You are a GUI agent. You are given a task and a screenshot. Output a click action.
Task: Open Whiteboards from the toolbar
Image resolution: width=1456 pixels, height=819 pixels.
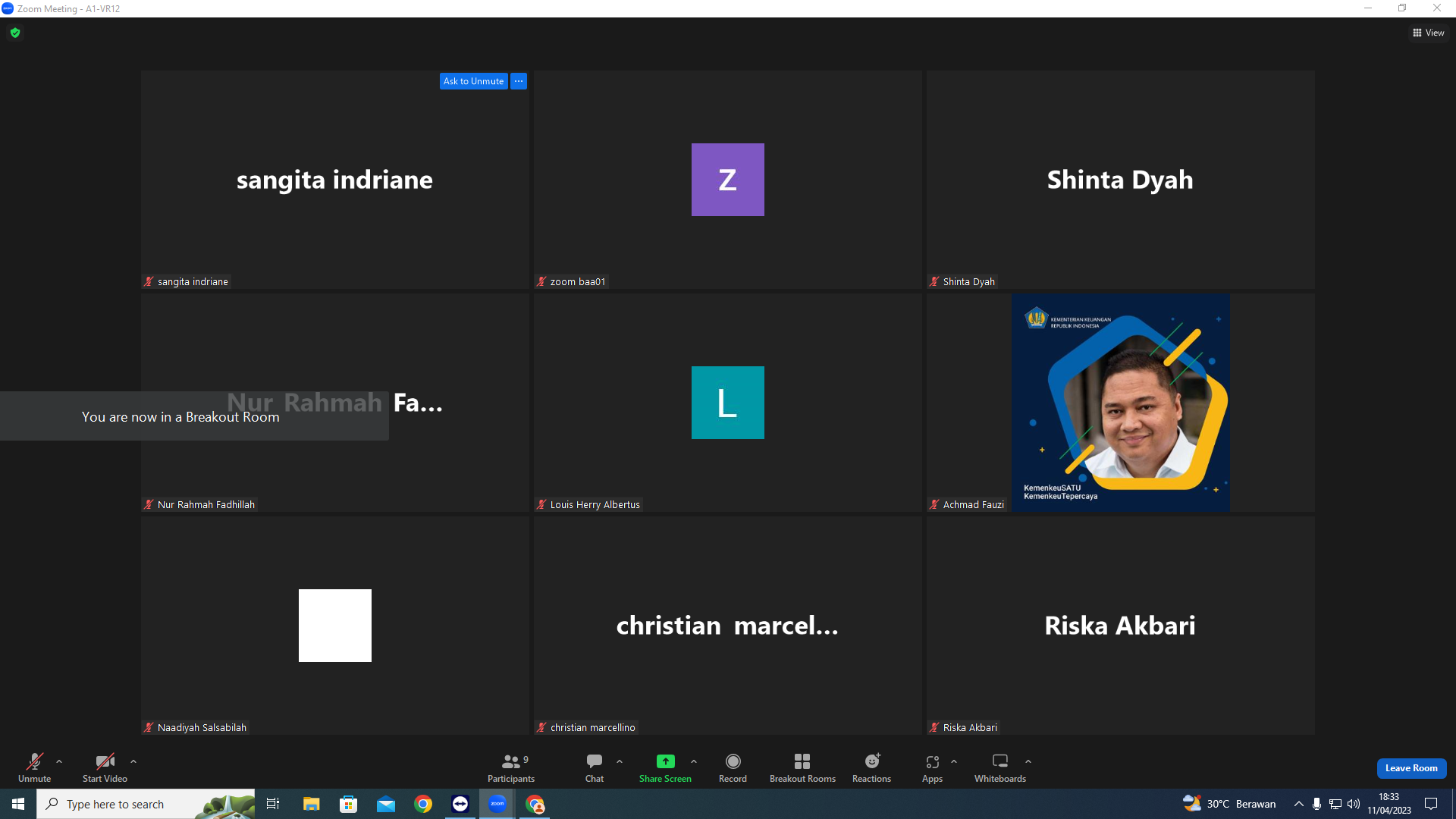(x=1000, y=767)
